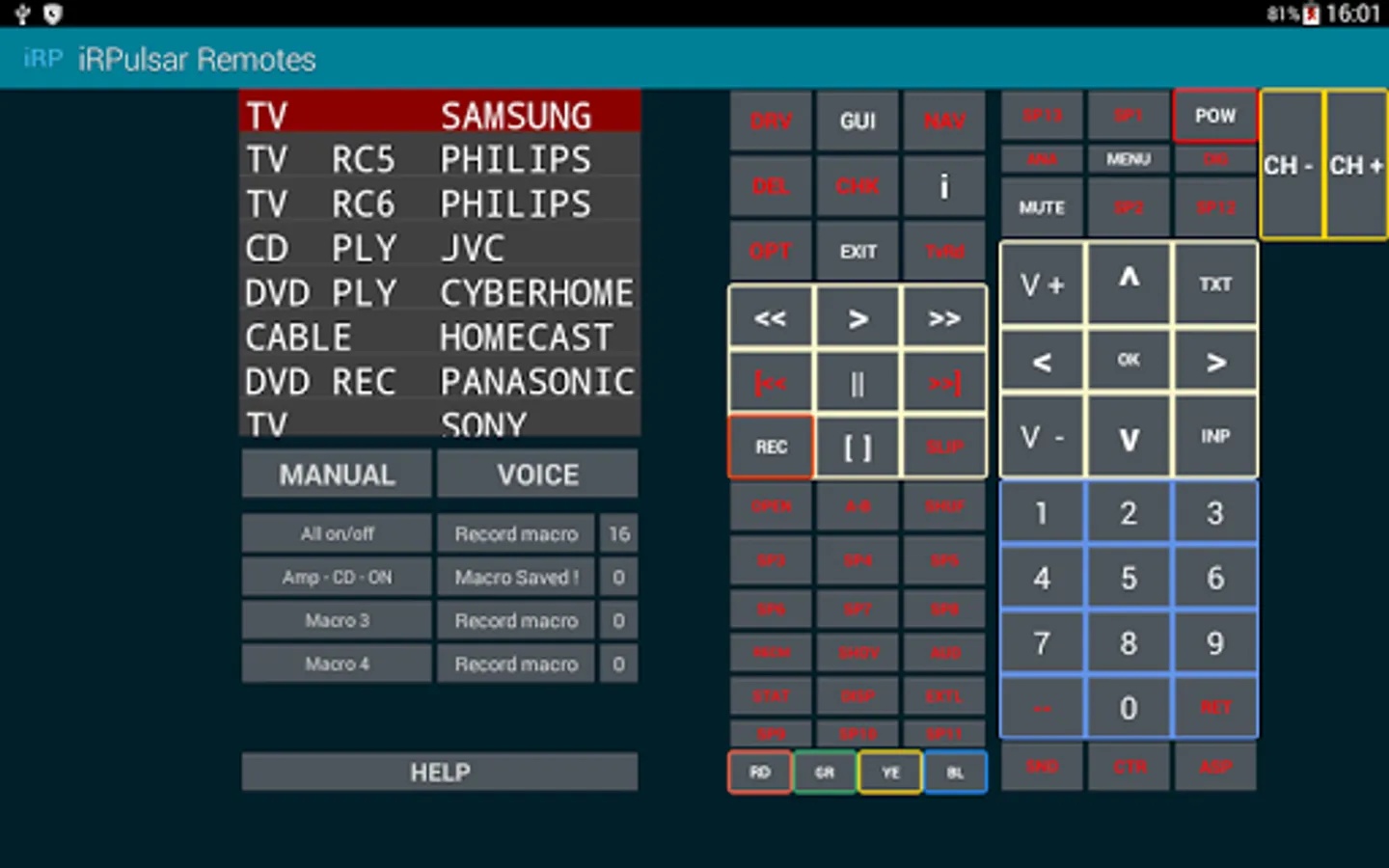Tap the stop [ ] button
Image resolution: width=1389 pixels, height=868 pixels.
click(x=858, y=447)
